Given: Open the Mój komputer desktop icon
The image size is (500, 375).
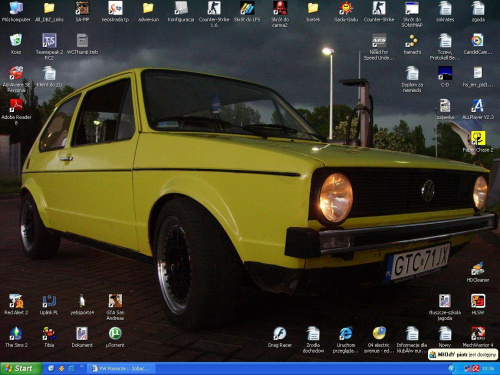Looking at the screenshot, I should [x=16, y=8].
